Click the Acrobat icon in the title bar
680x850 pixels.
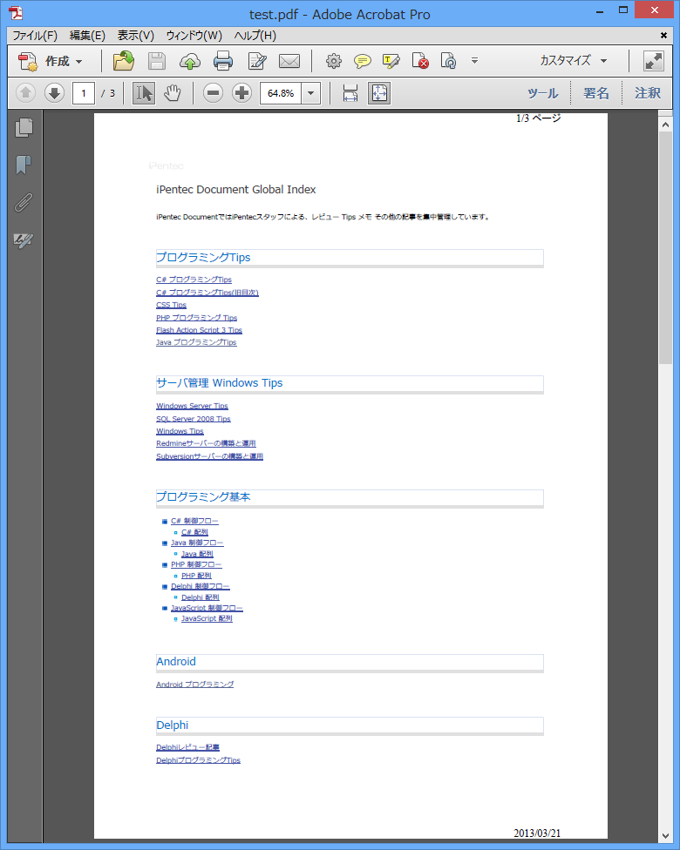tap(16, 12)
